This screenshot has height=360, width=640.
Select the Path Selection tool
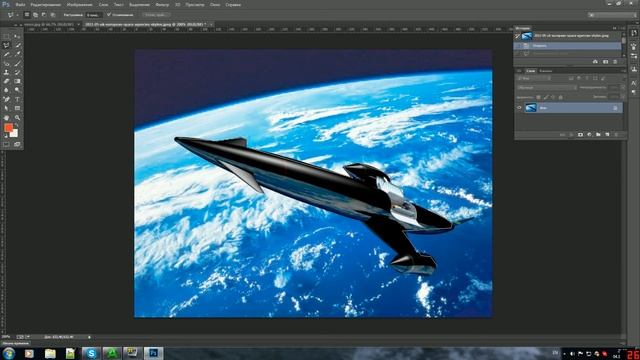coord(6,108)
